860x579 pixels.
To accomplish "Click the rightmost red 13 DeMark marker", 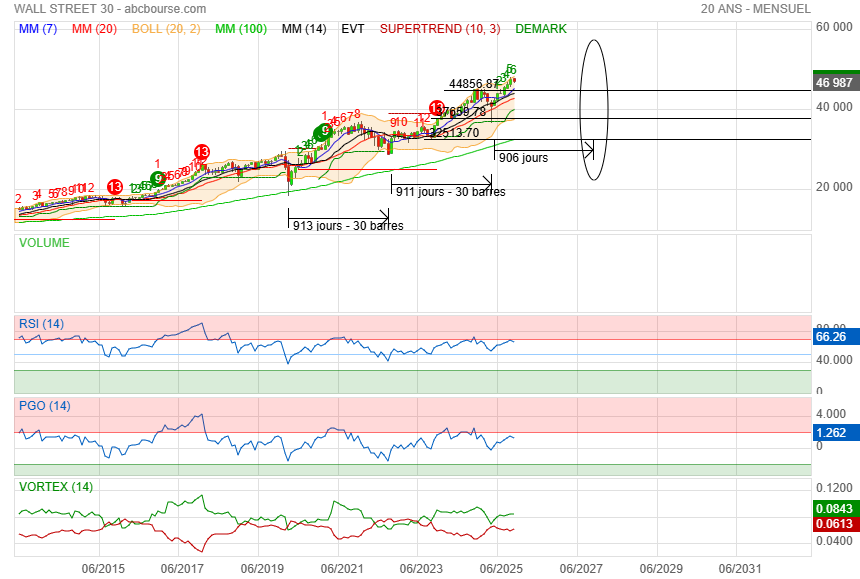I will pos(437,108).
